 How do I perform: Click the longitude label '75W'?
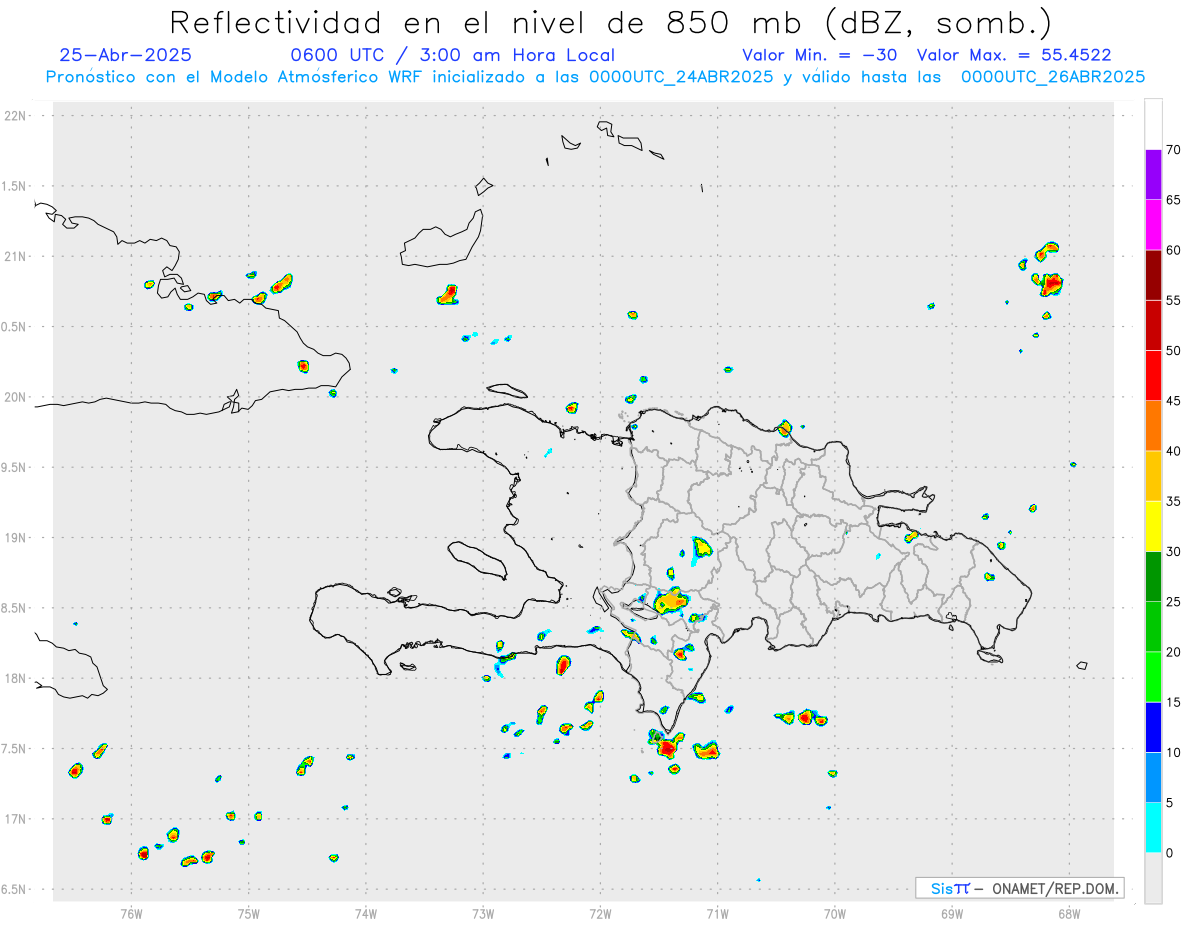pyautogui.click(x=249, y=912)
